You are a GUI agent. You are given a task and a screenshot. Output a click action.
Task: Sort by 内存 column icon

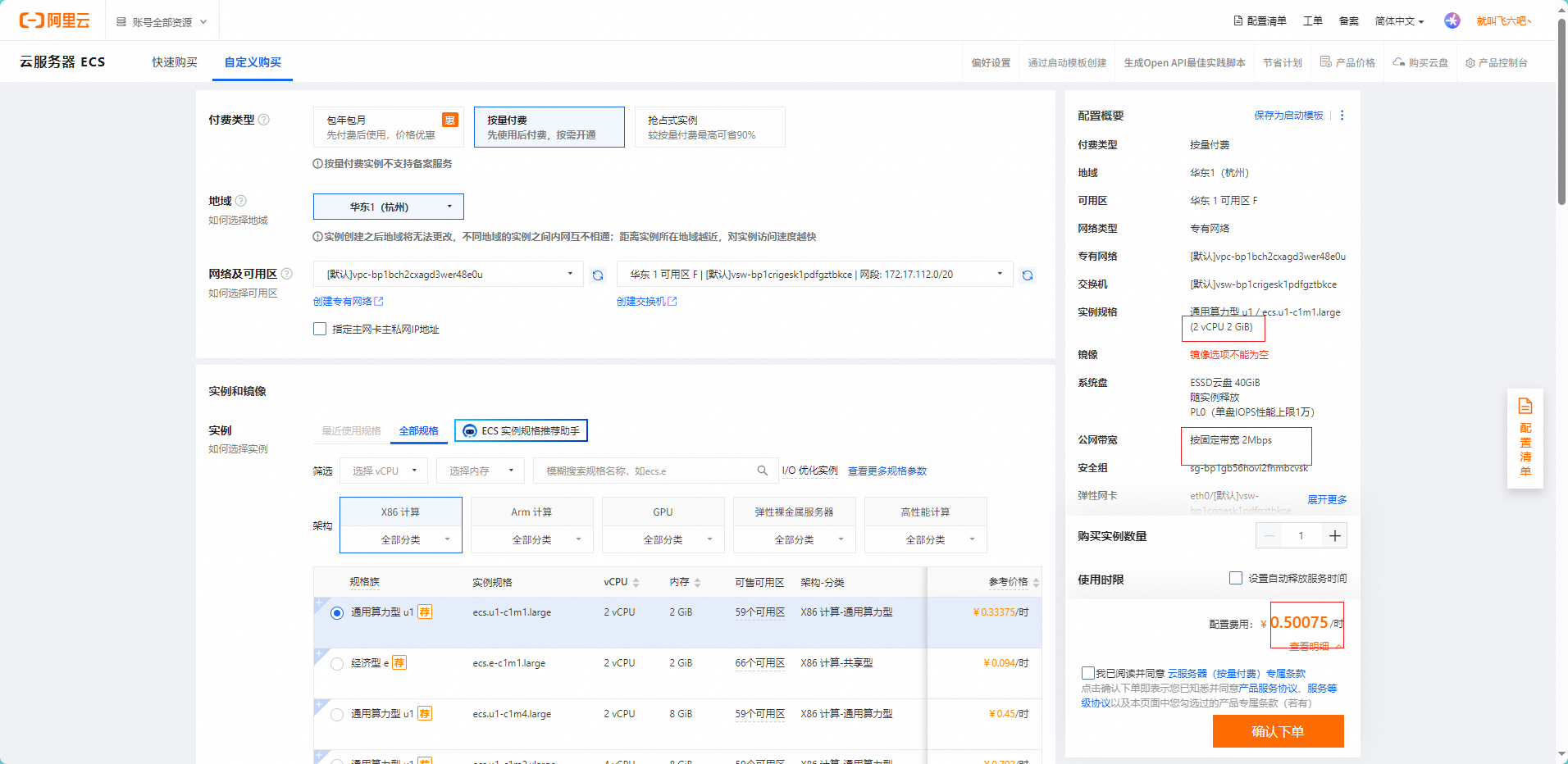coord(697,583)
